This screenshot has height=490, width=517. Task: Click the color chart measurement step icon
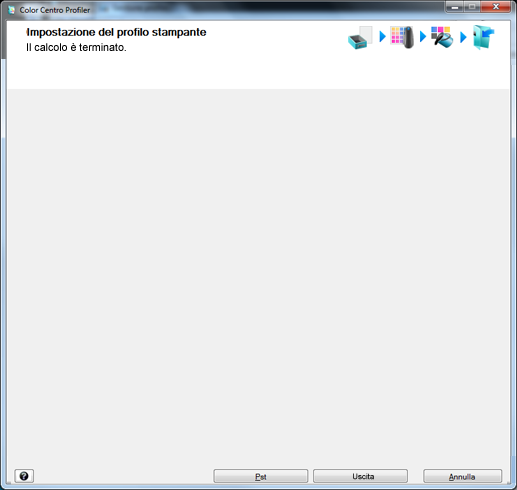pyautogui.click(x=402, y=37)
